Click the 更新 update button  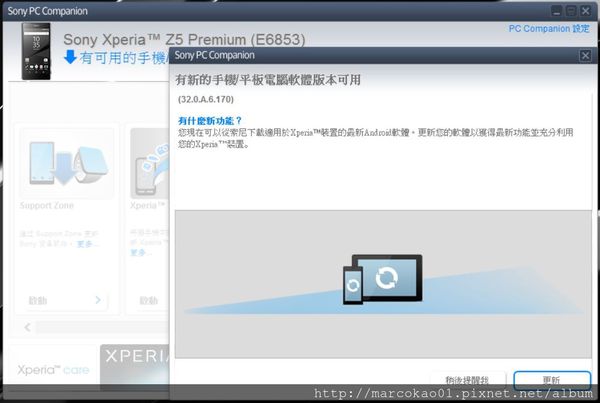coord(552,379)
